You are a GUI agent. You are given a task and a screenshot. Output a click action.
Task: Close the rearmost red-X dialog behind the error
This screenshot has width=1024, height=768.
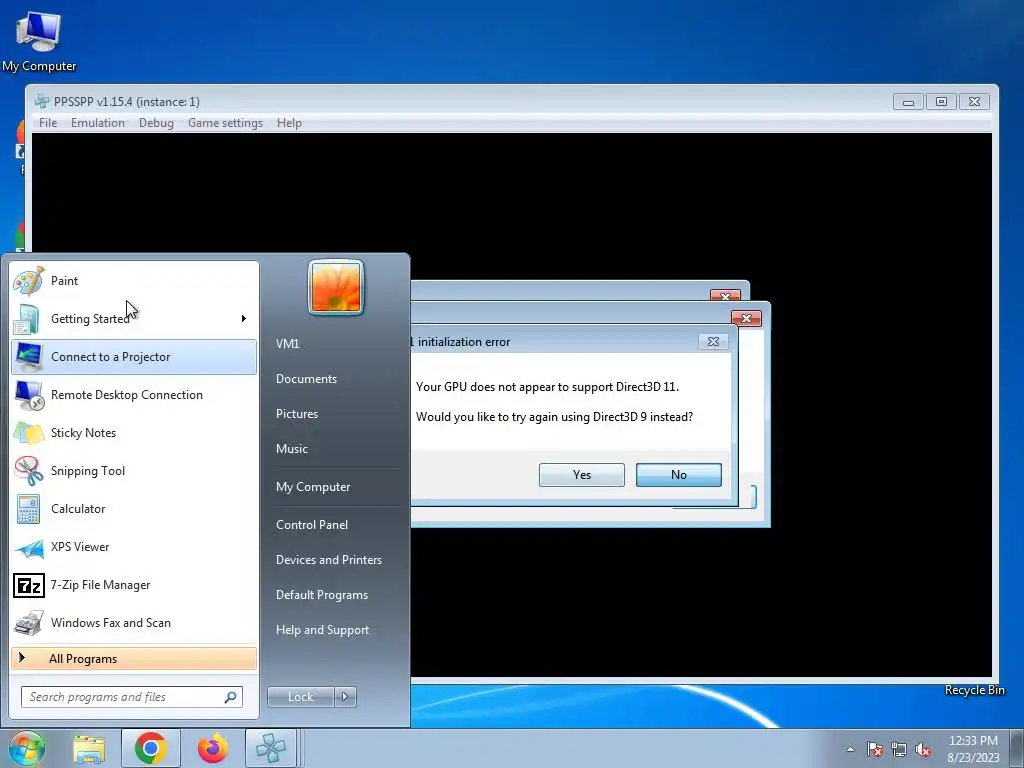tap(725, 295)
